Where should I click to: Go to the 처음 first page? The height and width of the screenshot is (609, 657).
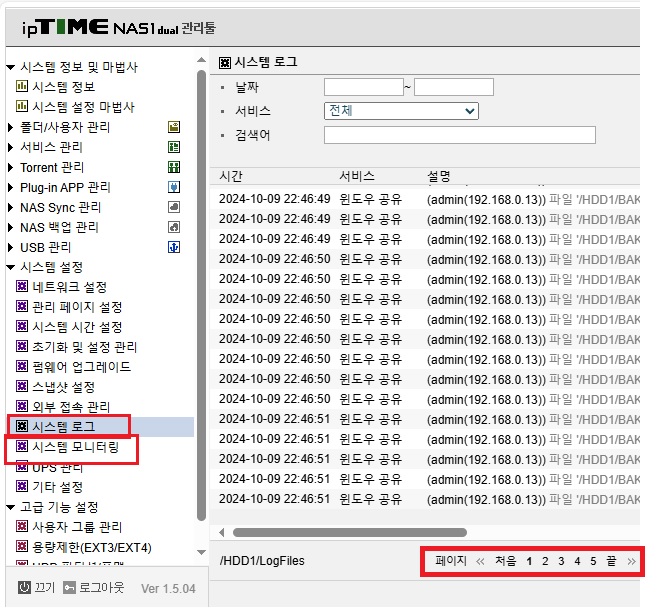click(x=506, y=561)
